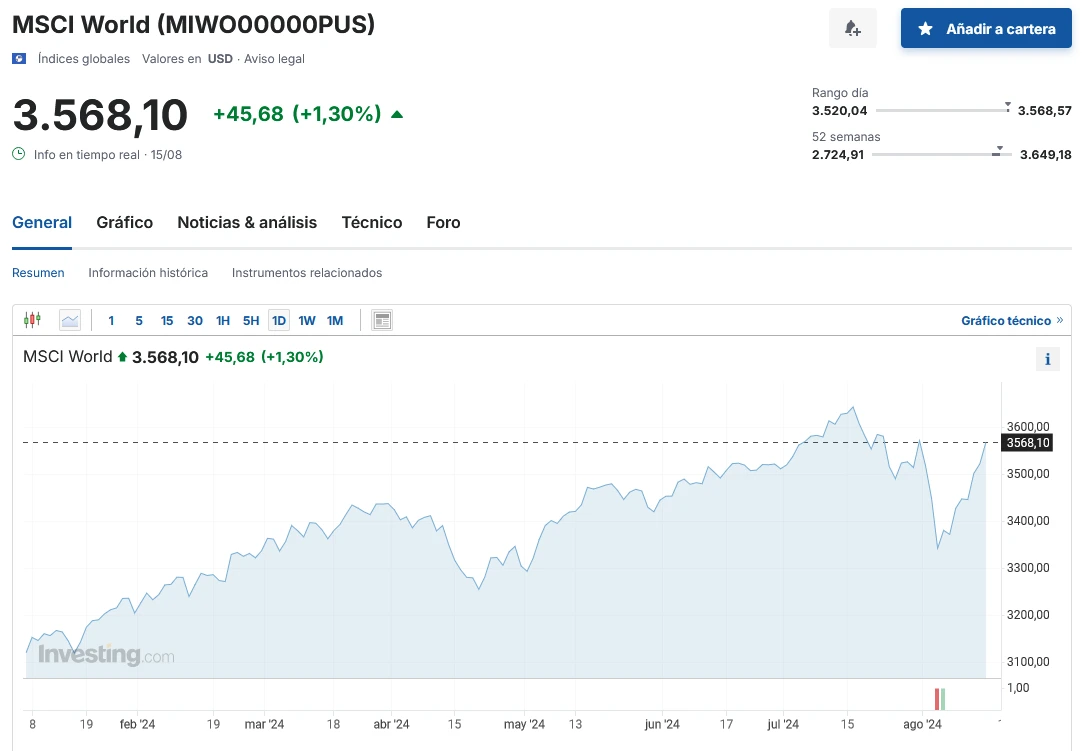Switch chart to candlestick view
The image size is (1083, 751).
click(x=32, y=320)
